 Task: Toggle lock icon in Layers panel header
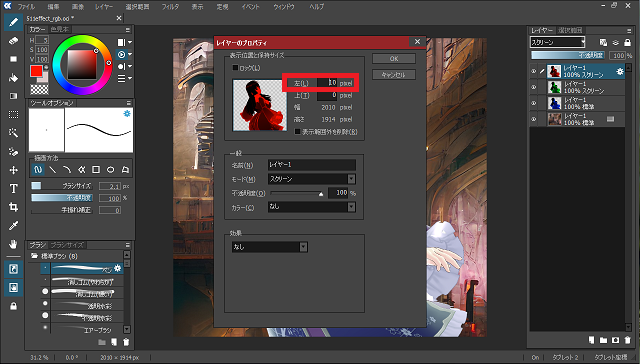pyautogui.click(x=628, y=42)
